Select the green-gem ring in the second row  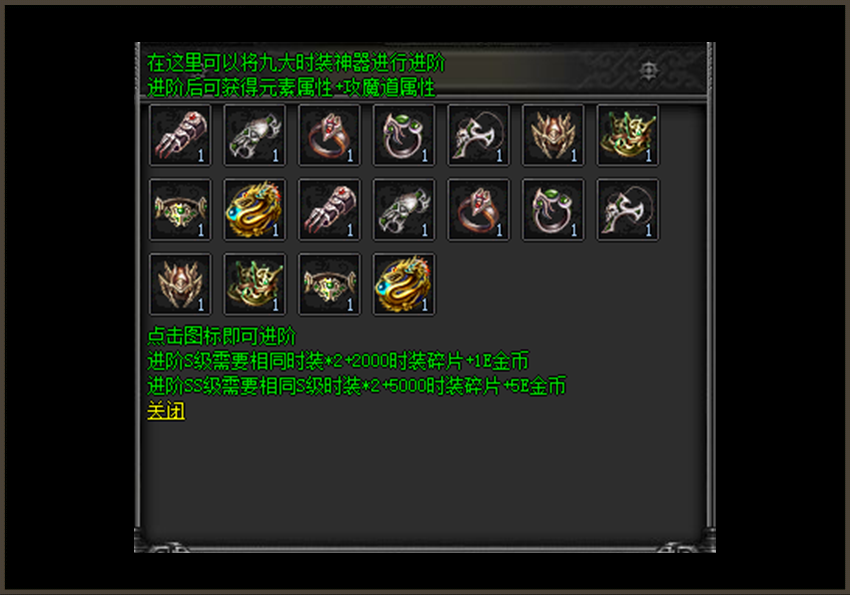tap(553, 210)
